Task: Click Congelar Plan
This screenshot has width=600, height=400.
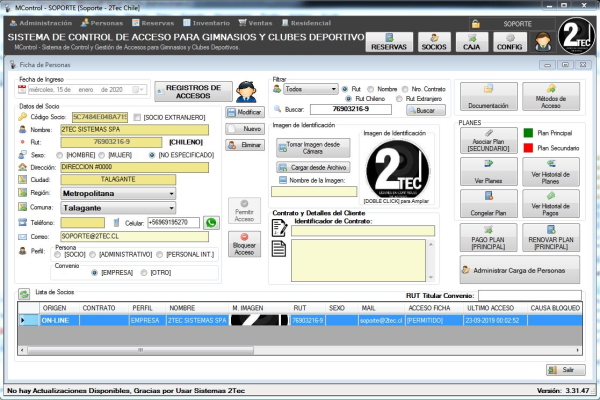Action: 489,204
